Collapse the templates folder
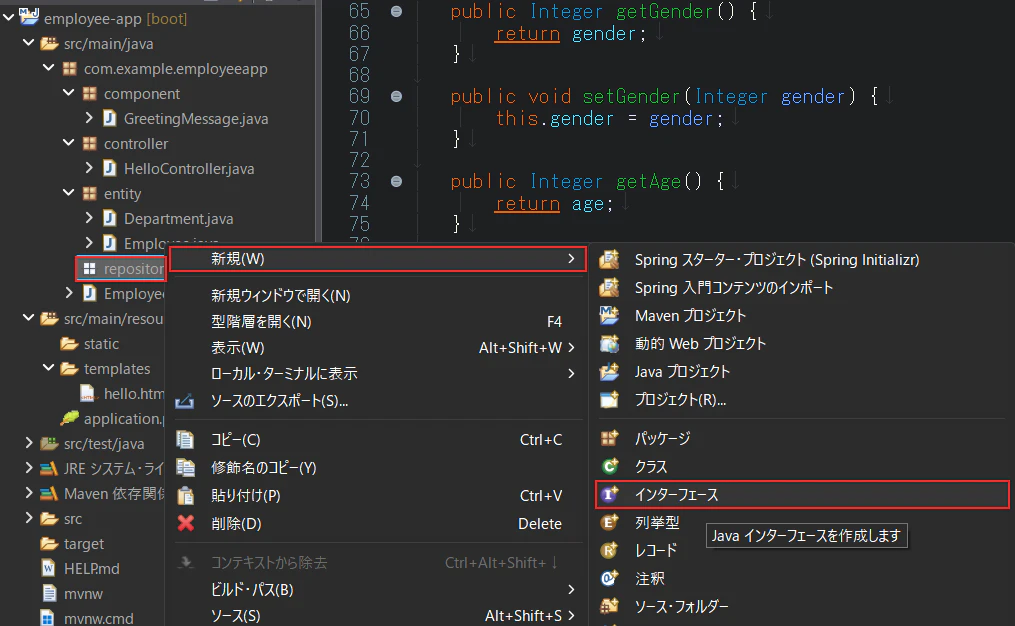The height and width of the screenshot is (626, 1015). click(x=49, y=368)
